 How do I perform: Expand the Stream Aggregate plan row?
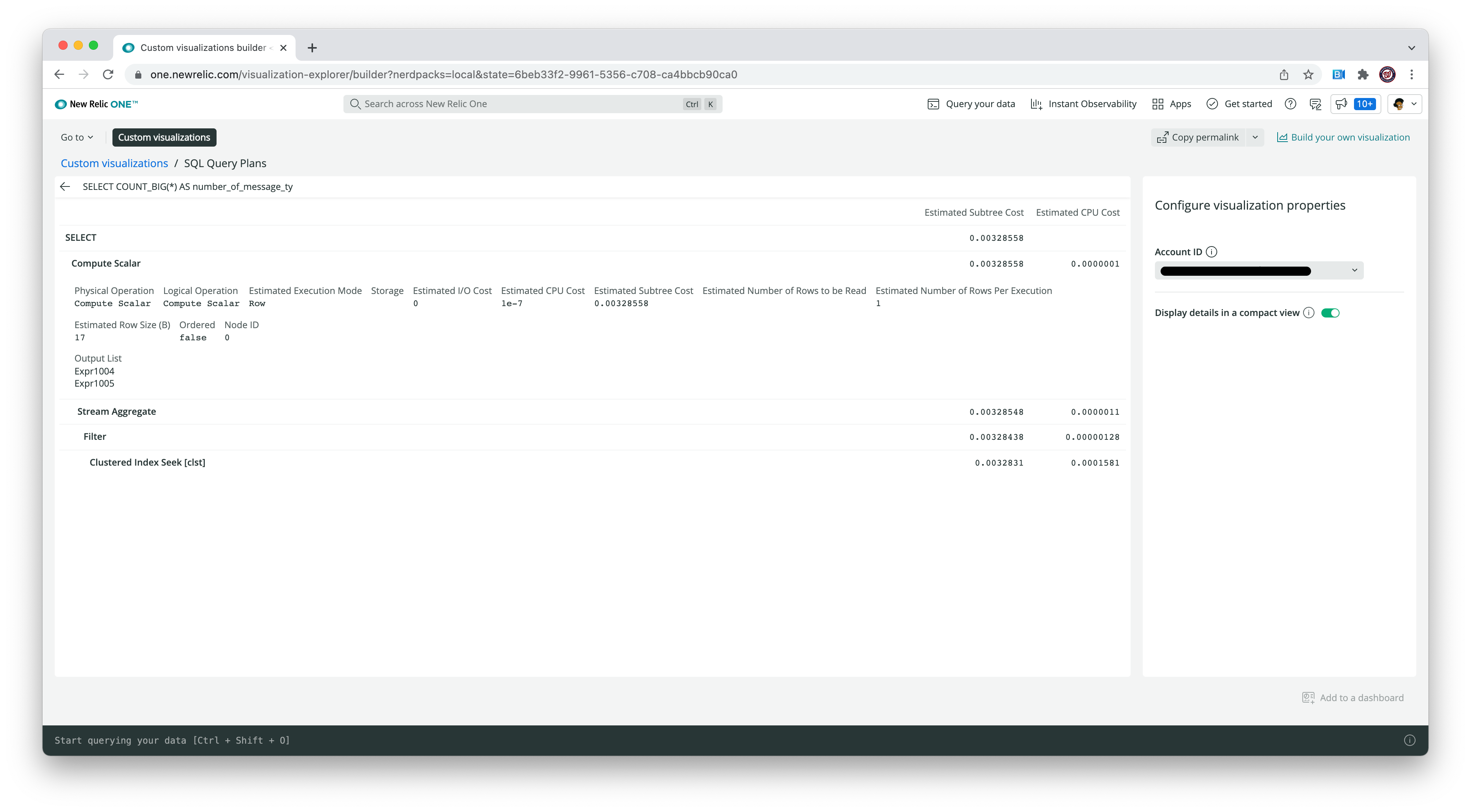pos(117,412)
